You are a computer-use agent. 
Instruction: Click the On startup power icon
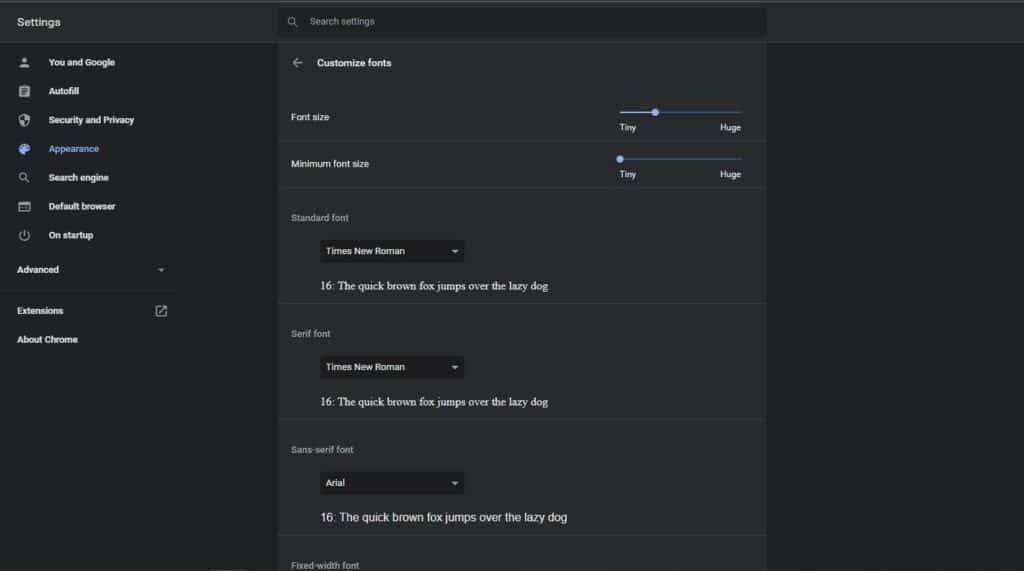click(24, 235)
